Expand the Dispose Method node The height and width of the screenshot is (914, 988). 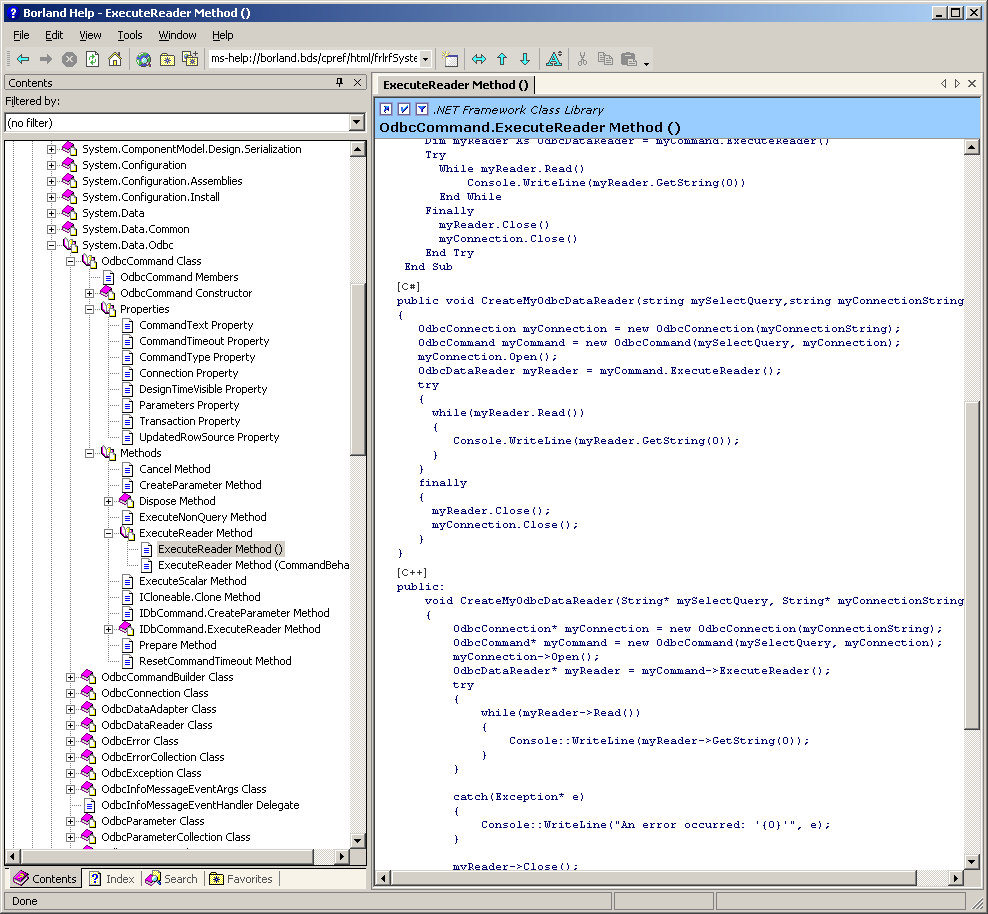pos(108,501)
